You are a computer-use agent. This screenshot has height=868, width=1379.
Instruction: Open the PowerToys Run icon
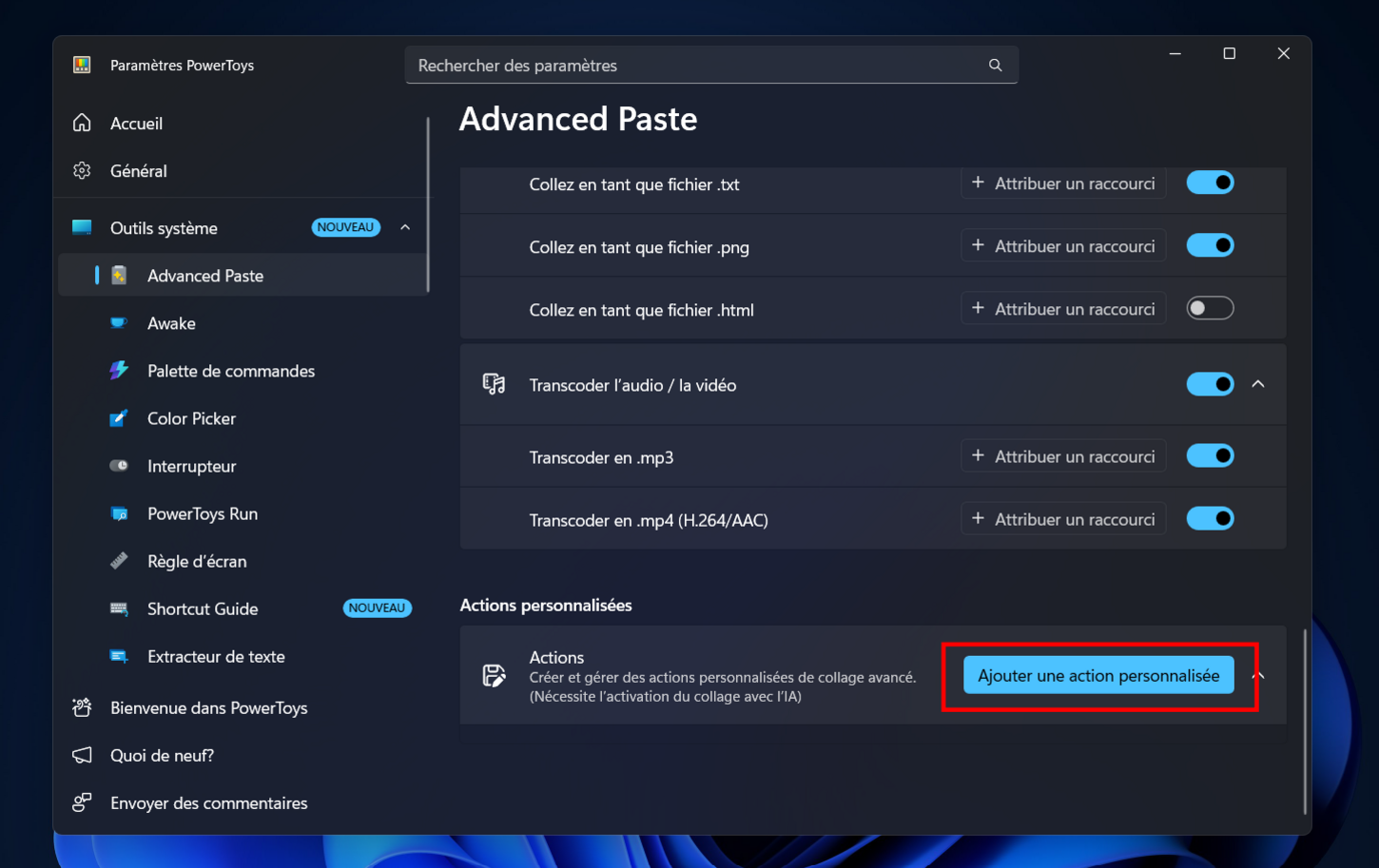coord(119,514)
